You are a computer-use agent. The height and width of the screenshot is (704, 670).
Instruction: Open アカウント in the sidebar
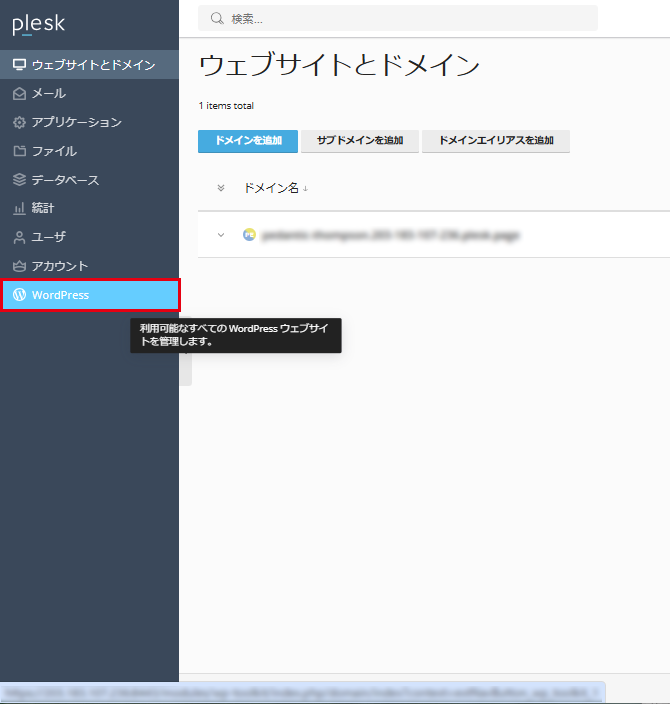coord(89,266)
